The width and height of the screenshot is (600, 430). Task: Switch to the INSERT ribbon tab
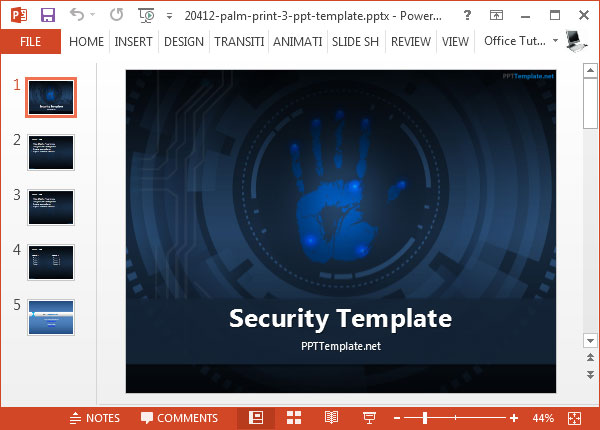pyautogui.click(x=133, y=41)
